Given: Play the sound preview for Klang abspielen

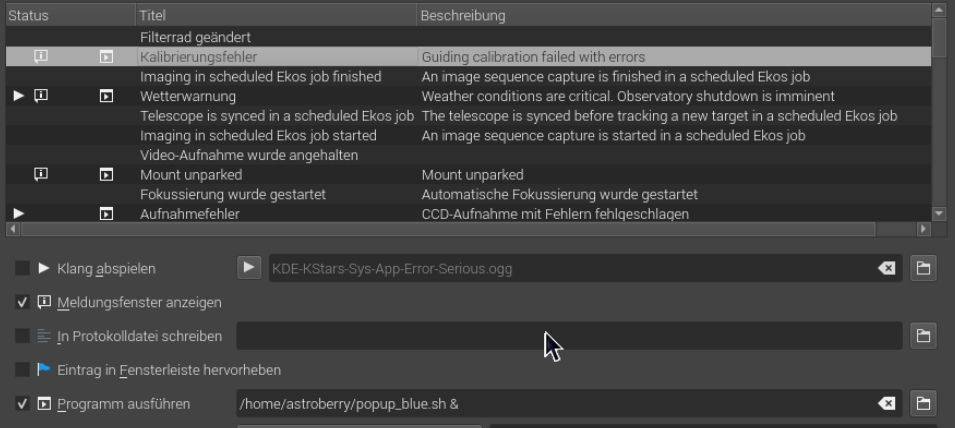Looking at the screenshot, I should click(249, 268).
